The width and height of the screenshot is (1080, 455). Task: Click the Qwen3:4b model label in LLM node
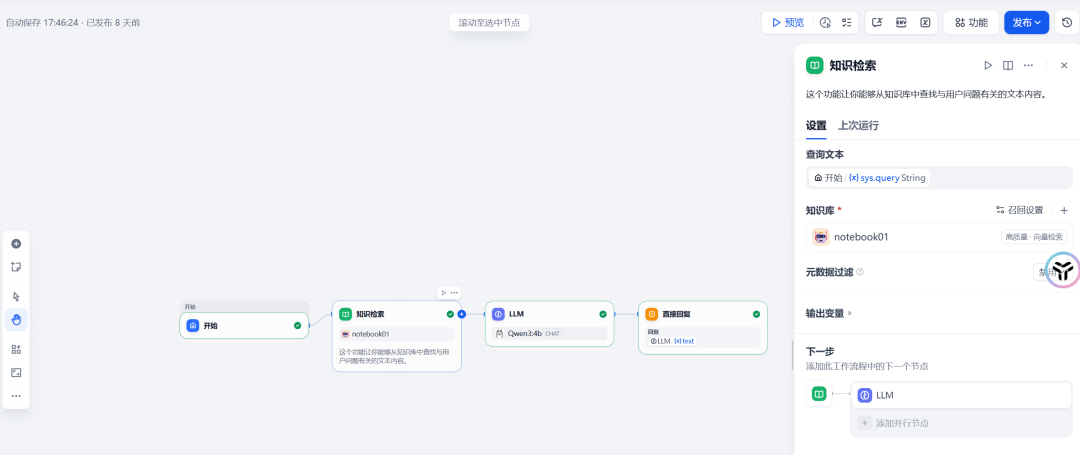[526, 334]
